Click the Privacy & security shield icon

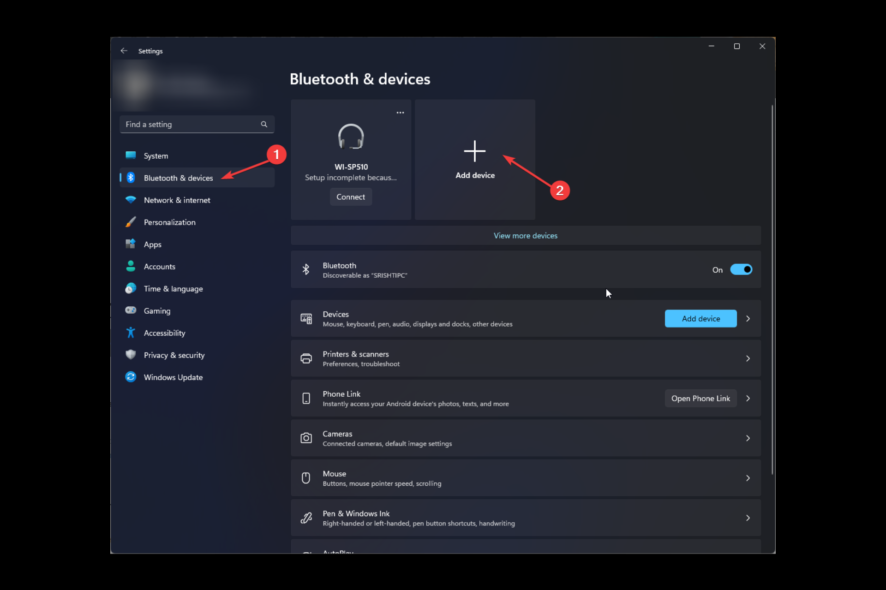tap(131, 355)
